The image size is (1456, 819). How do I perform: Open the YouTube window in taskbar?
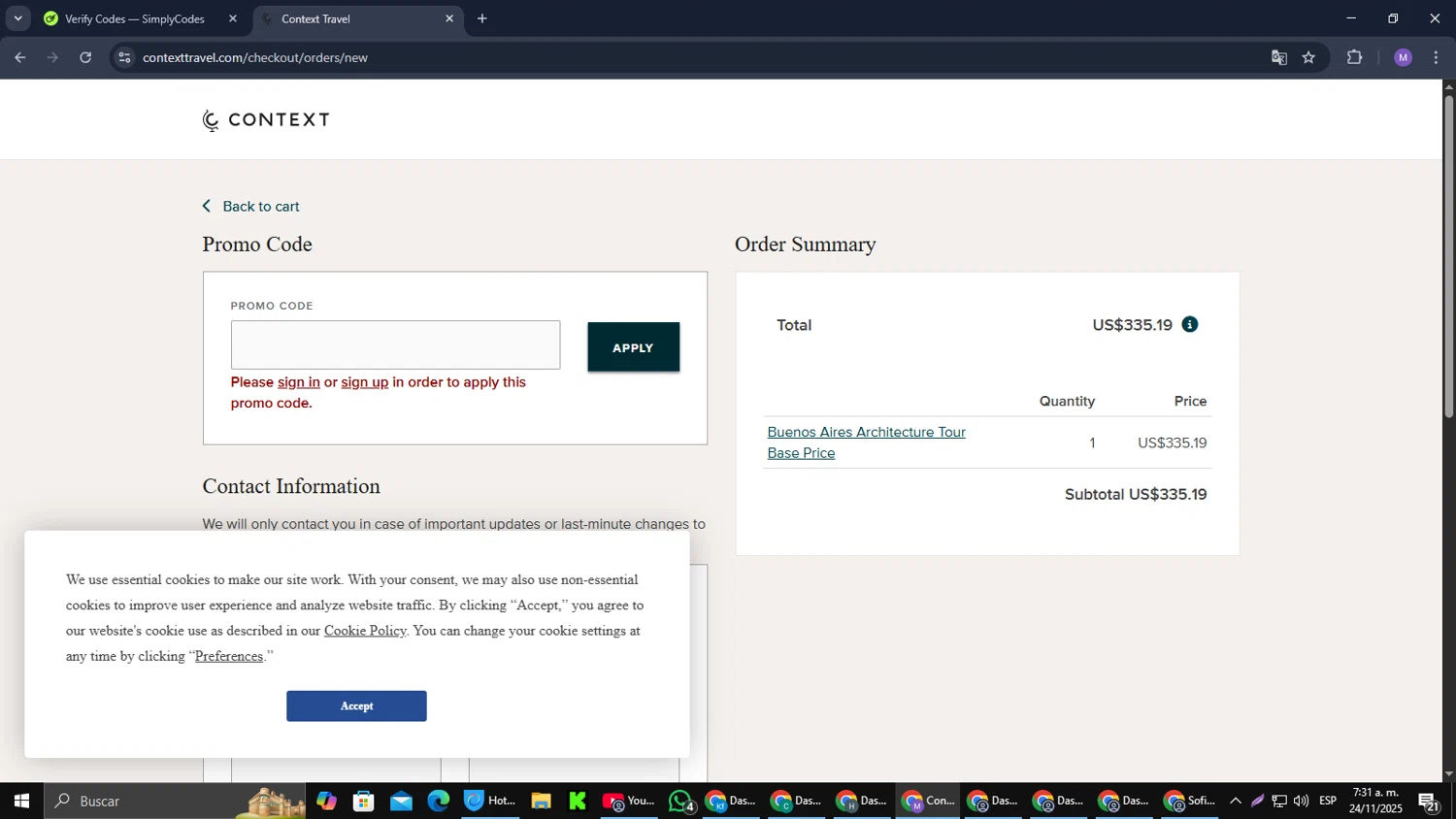629,801
